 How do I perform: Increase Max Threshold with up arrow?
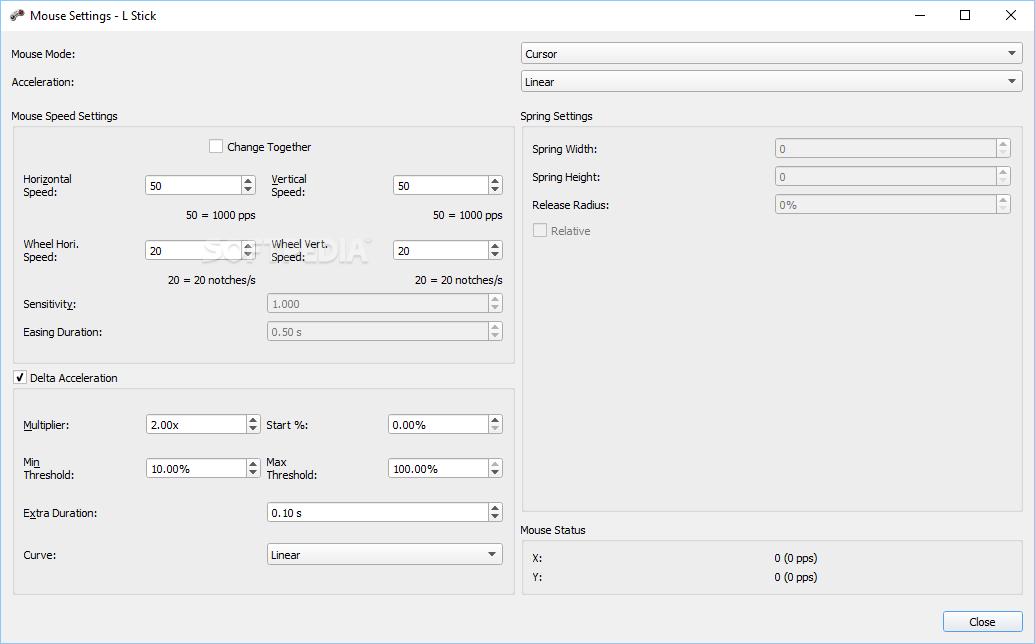tap(495, 464)
